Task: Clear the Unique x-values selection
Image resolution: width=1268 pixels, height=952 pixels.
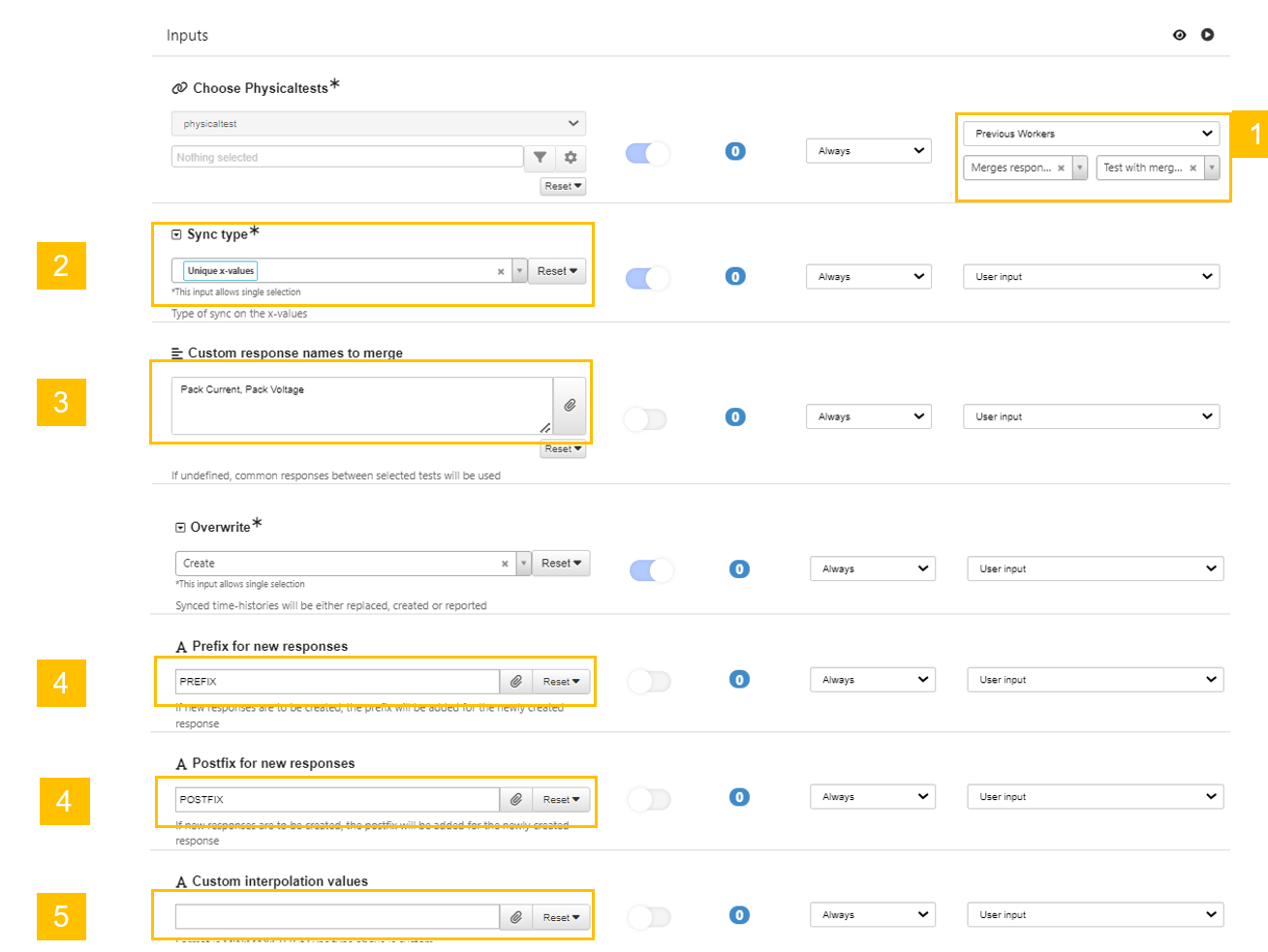Action: tap(501, 271)
